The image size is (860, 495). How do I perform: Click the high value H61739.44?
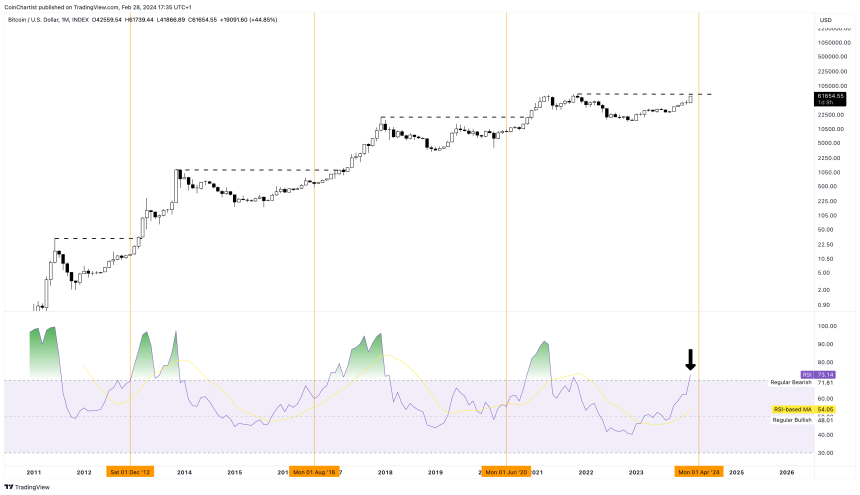pos(139,20)
